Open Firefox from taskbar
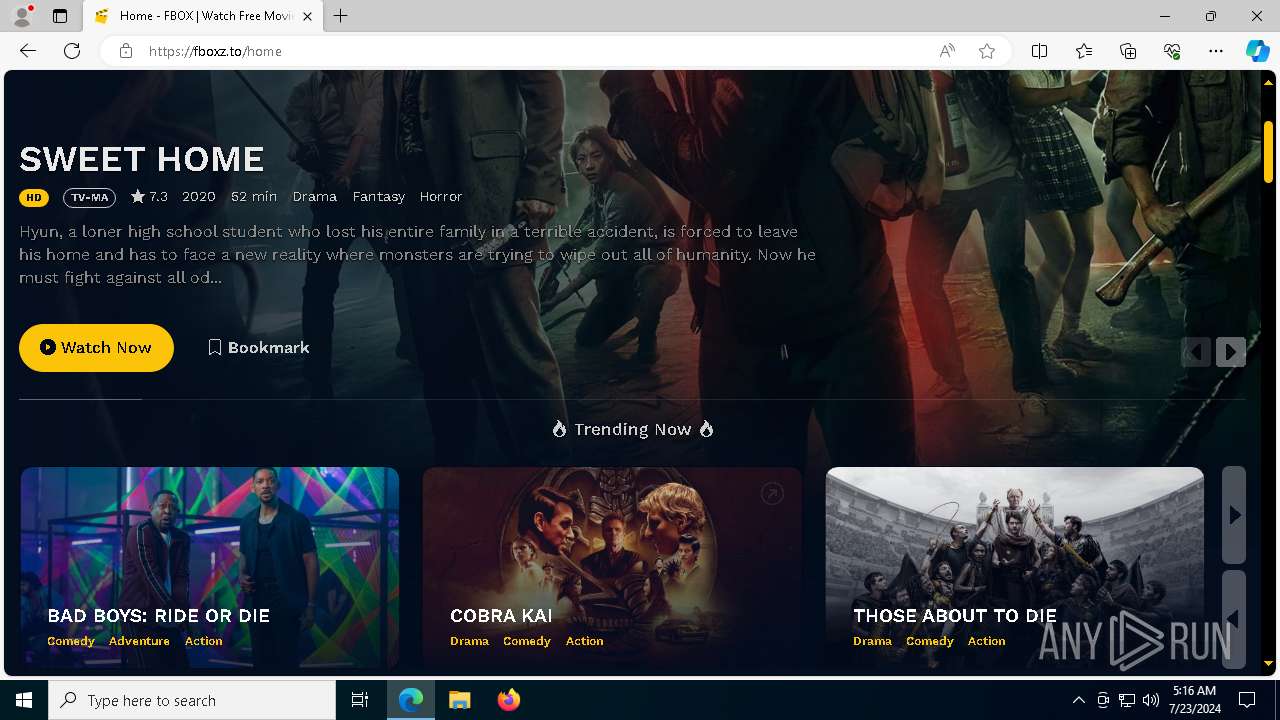 click(509, 700)
